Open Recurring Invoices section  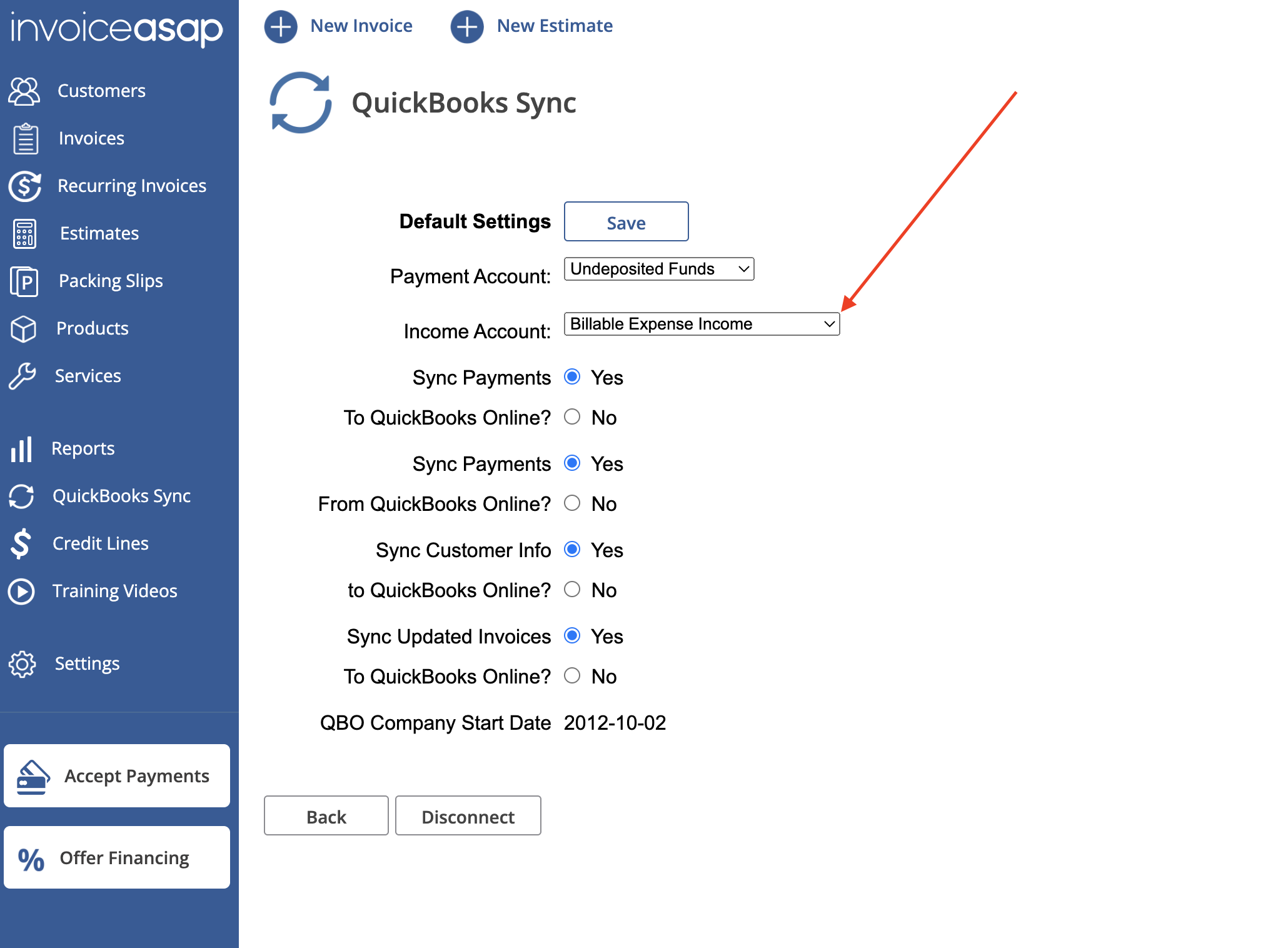(132, 186)
